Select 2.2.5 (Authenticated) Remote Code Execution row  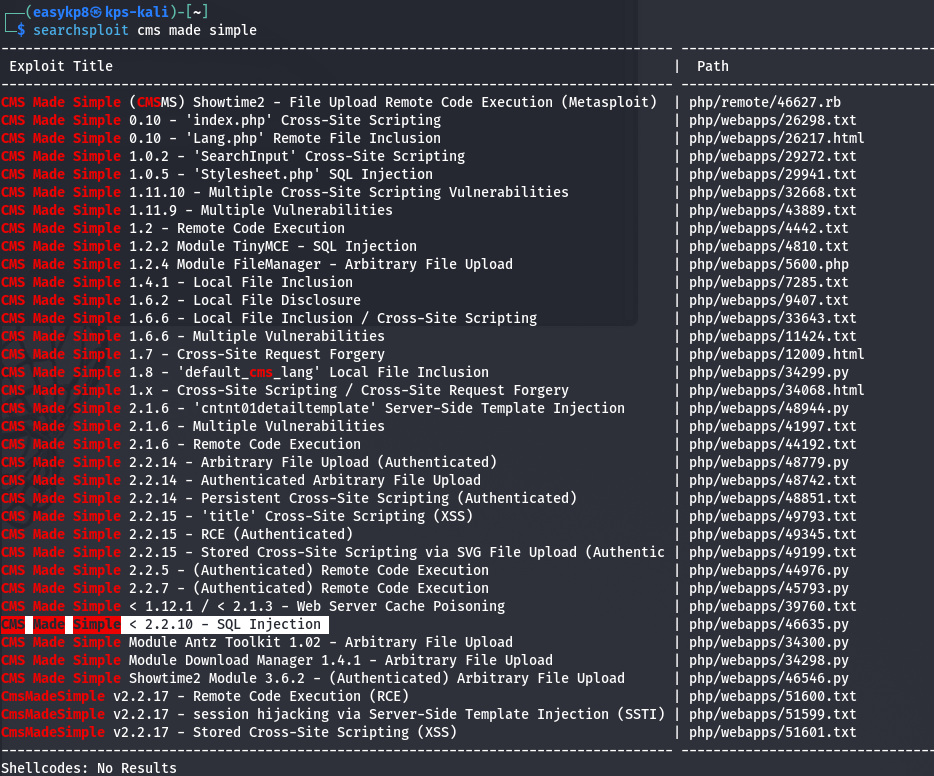coord(245,571)
